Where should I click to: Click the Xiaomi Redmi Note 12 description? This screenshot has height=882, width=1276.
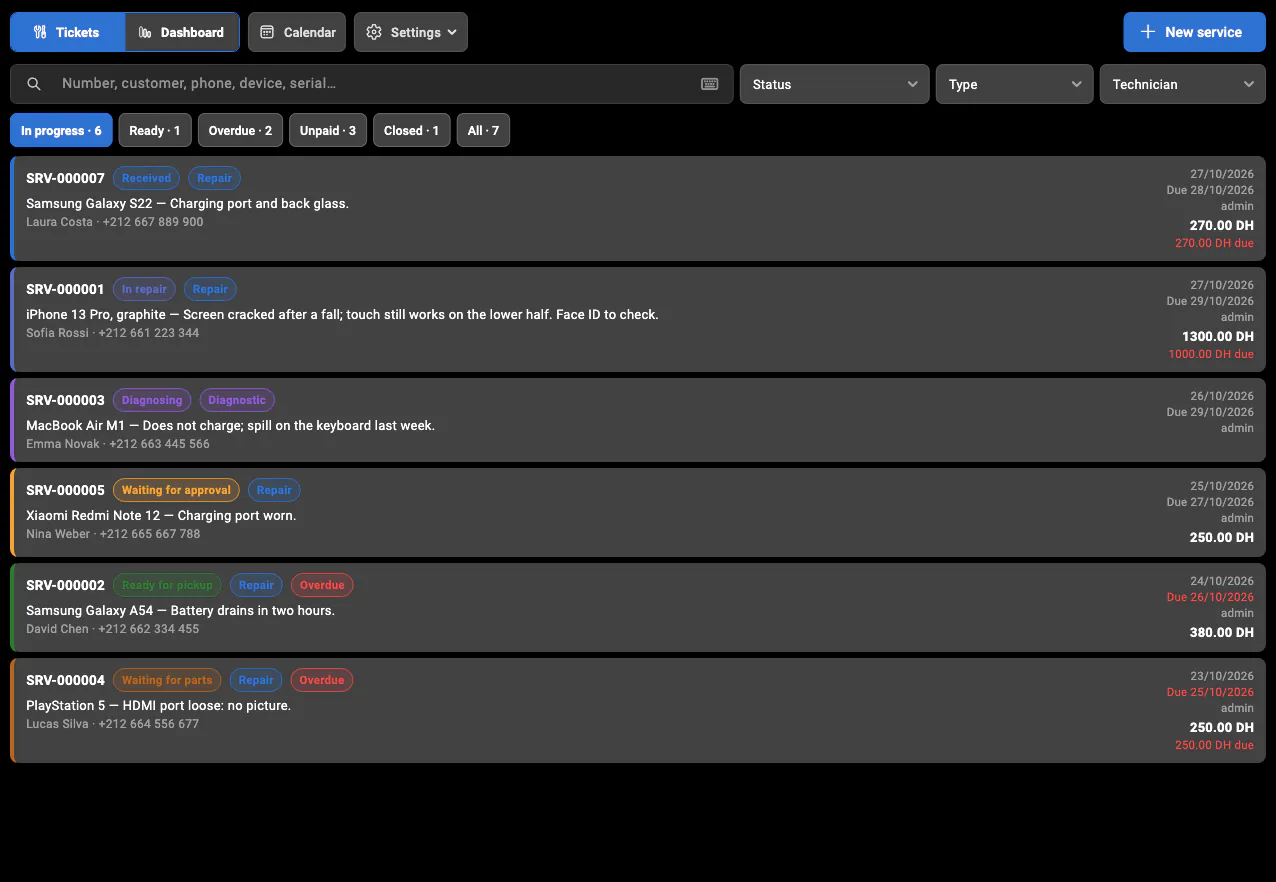[x=161, y=515]
